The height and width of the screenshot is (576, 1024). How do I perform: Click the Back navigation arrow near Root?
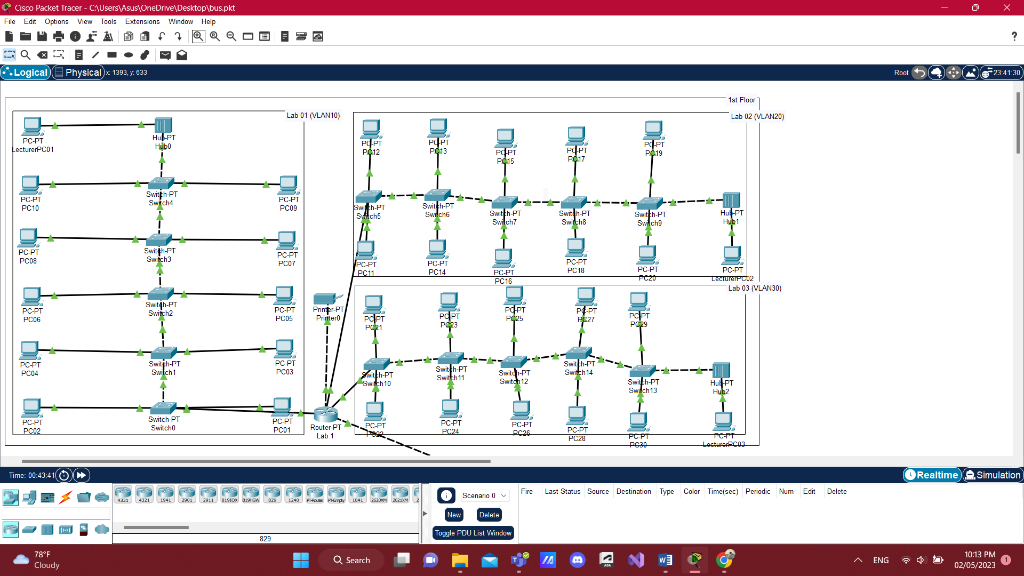click(919, 72)
